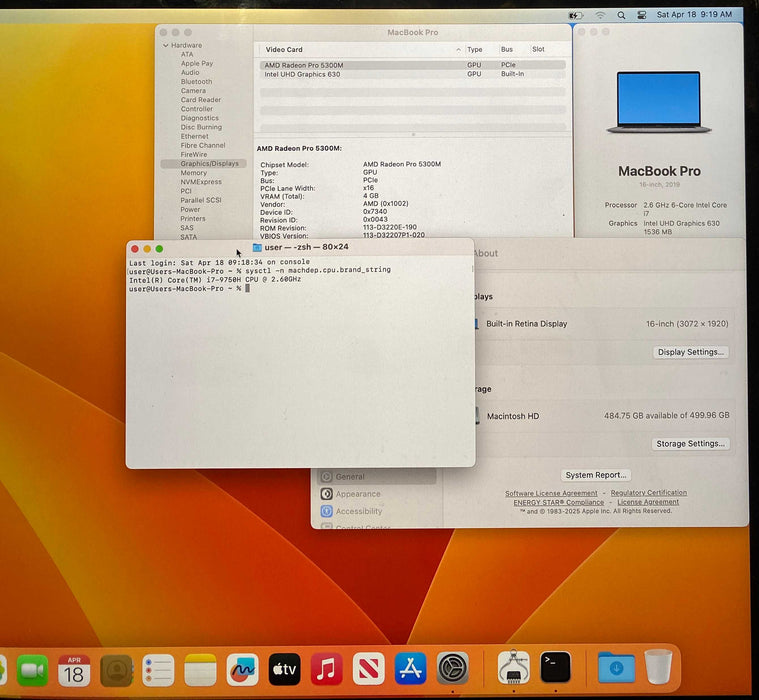759x700 pixels.
Task: Select the Intel UHD Graphics 630 row
Action: [x=412, y=74]
